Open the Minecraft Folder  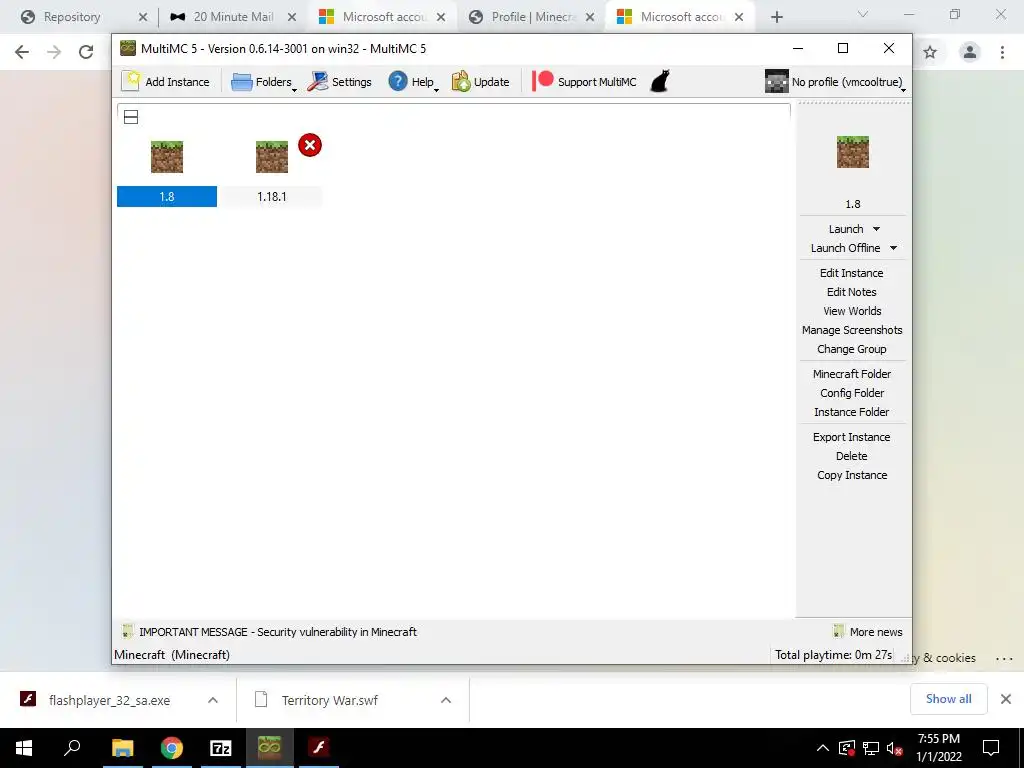pyautogui.click(x=852, y=374)
